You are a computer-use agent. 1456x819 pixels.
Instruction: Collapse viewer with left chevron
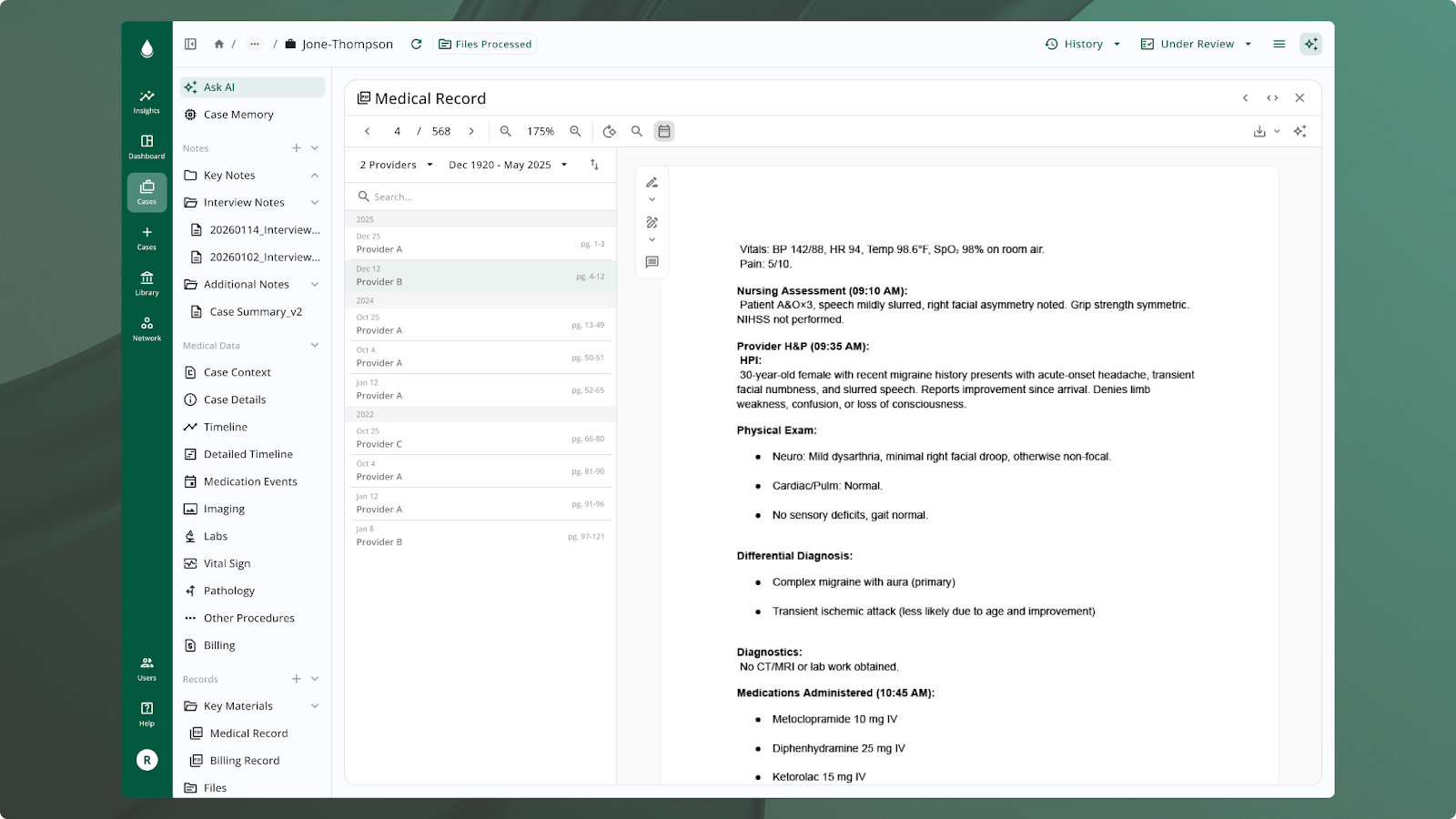pos(1245,98)
